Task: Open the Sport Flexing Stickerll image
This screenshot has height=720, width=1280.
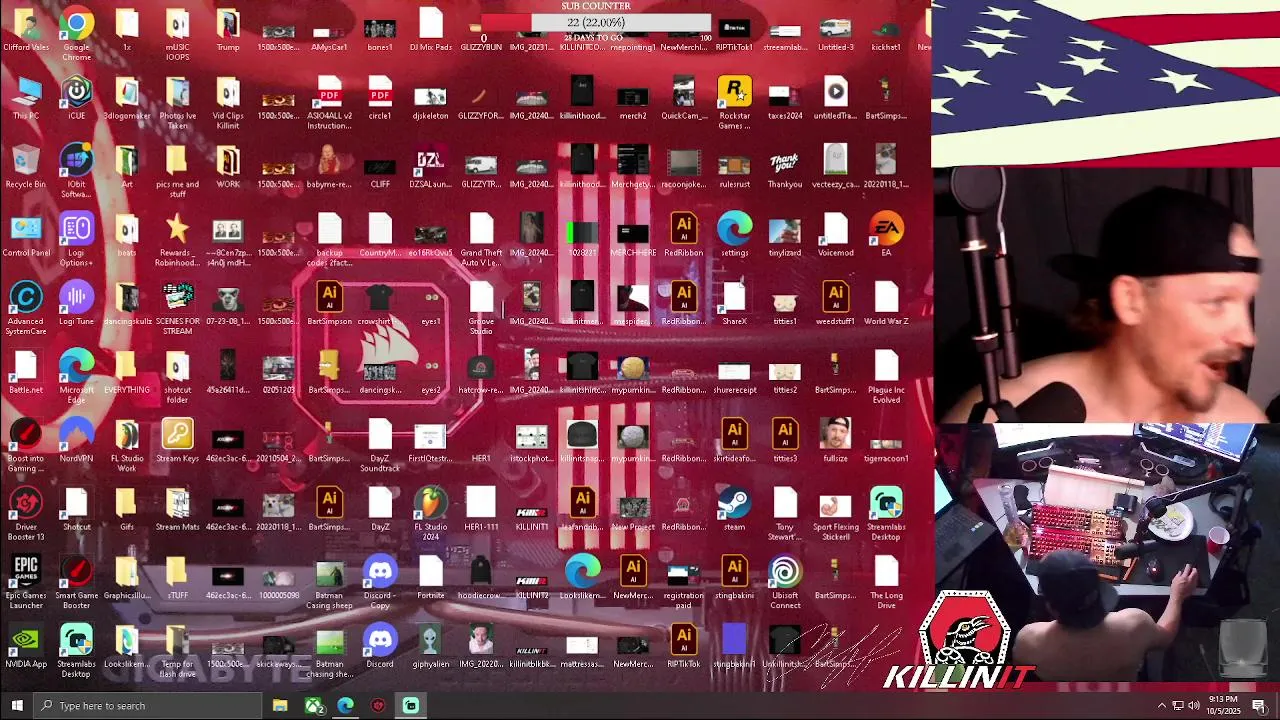Action: point(835,513)
